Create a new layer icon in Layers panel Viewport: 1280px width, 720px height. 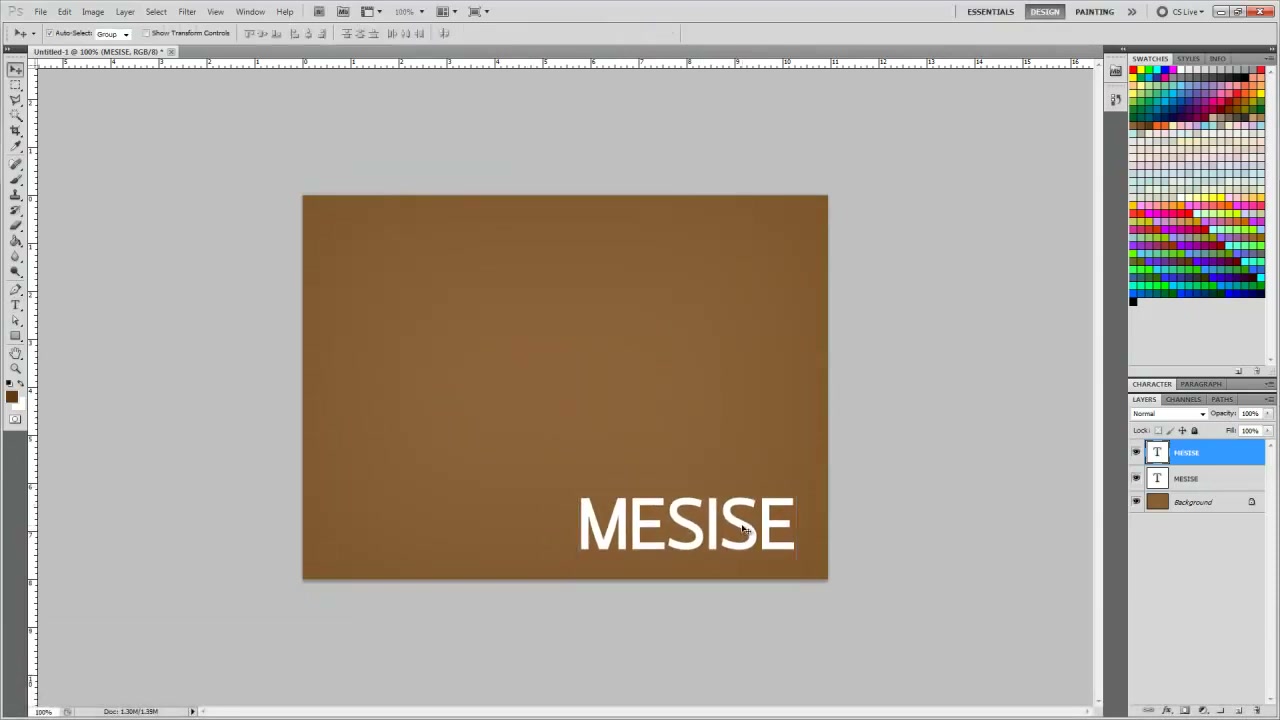point(1238,710)
